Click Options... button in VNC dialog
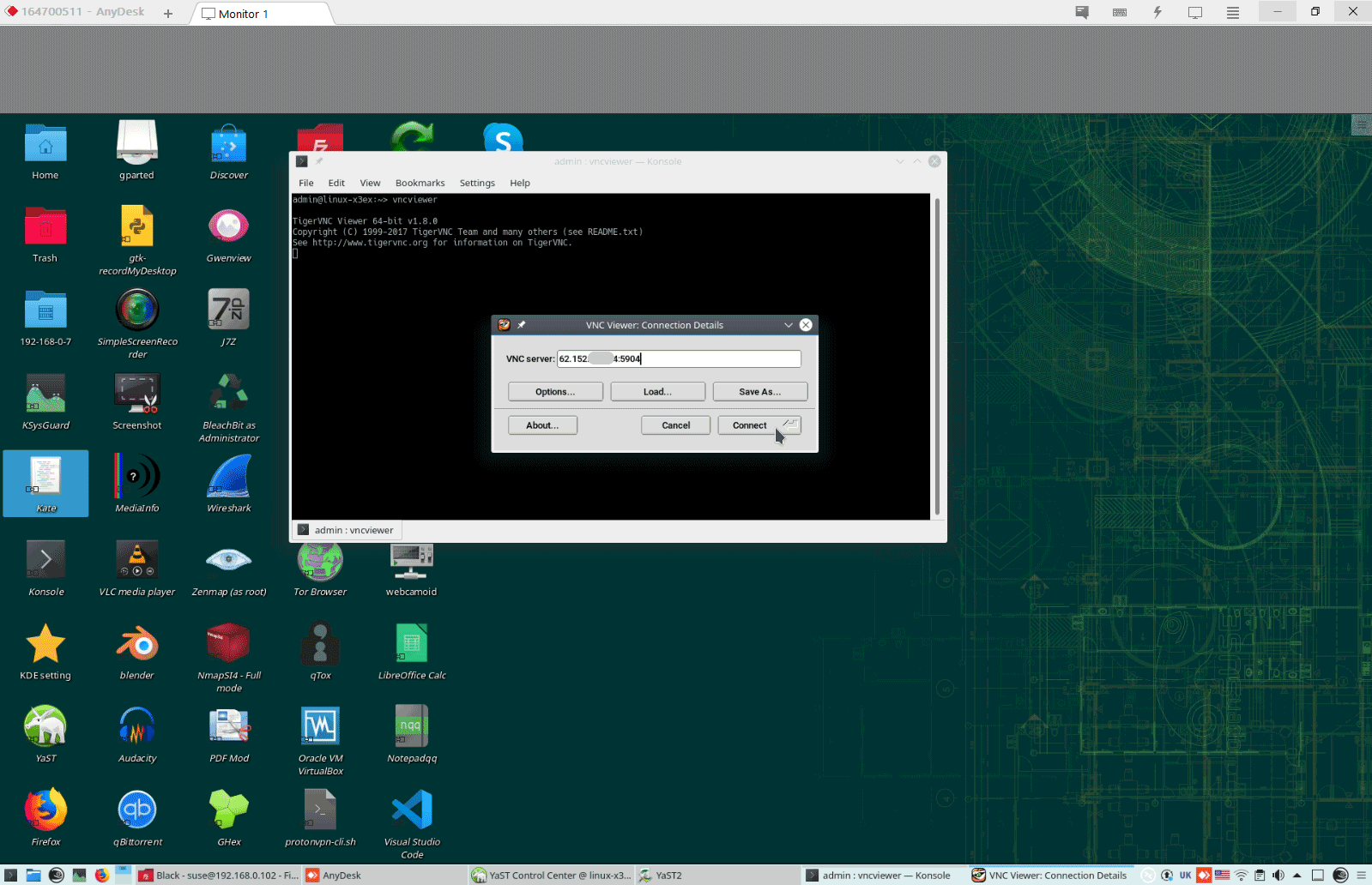 click(x=555, y=392)
